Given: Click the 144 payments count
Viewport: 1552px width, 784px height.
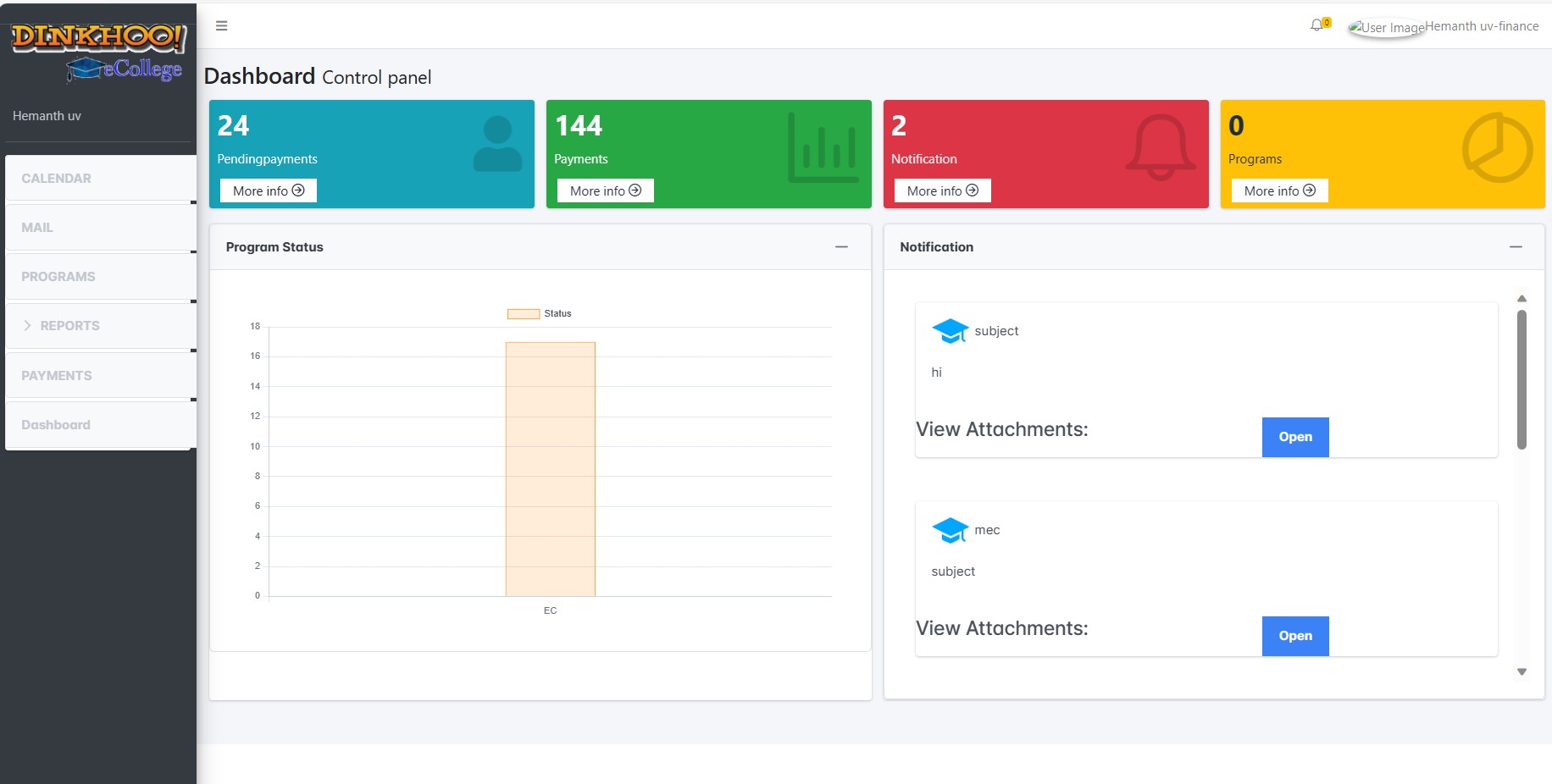Looking at the screenshot, I should point(579,126).
